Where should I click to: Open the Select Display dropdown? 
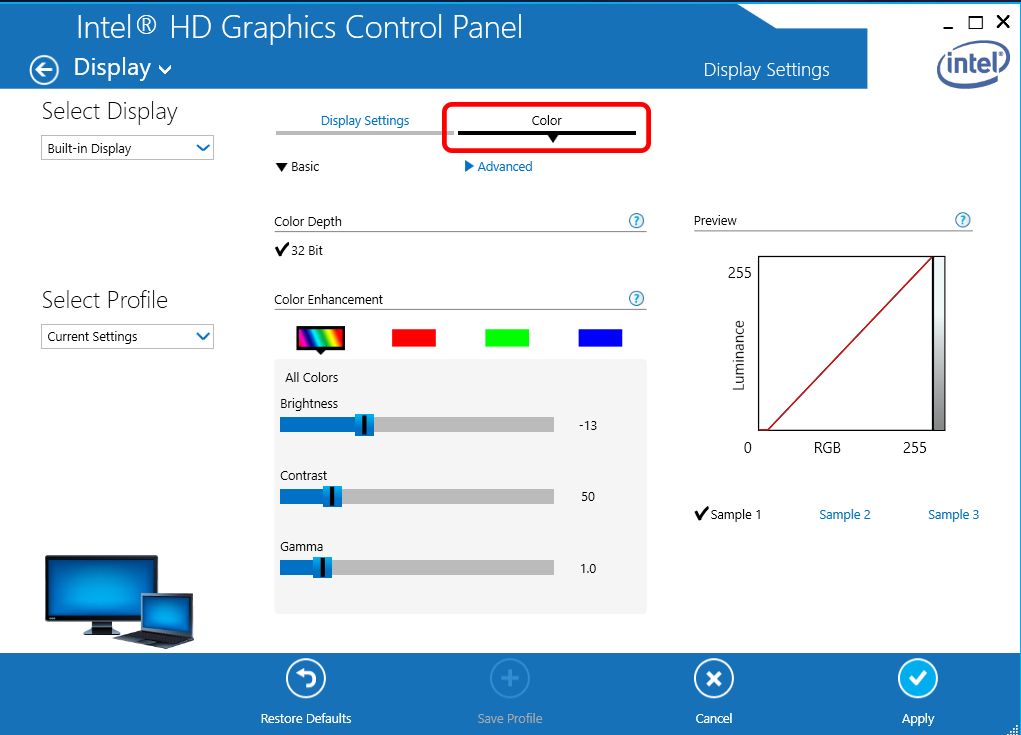coord(128,148)
